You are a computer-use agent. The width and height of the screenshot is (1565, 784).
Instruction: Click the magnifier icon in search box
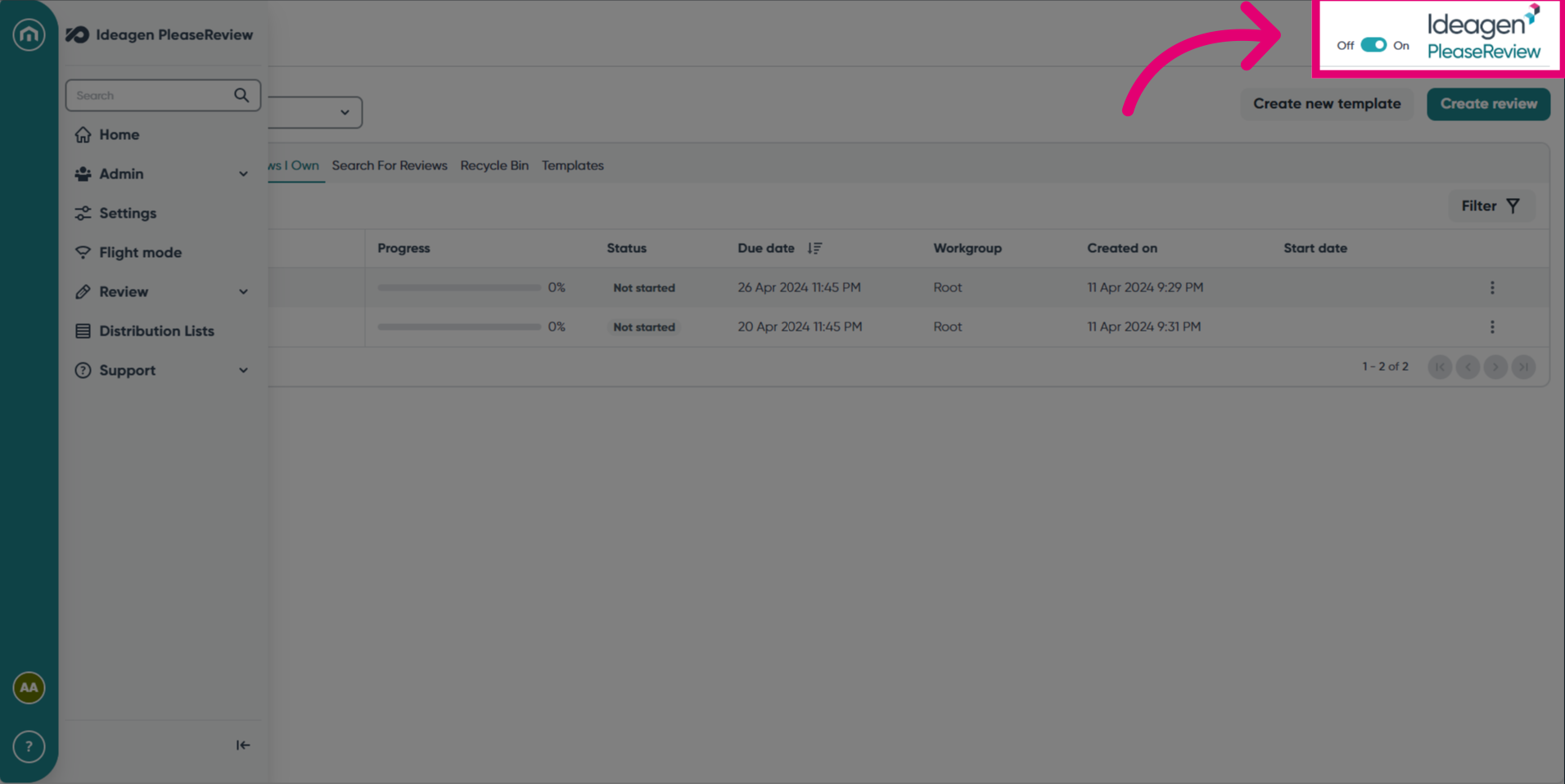241,95
